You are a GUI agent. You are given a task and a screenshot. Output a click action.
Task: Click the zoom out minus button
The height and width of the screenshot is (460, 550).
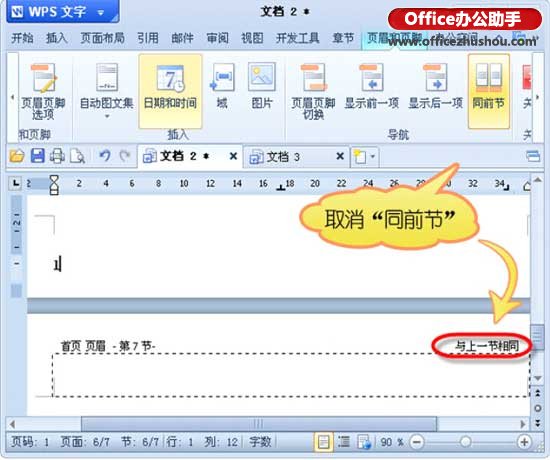[416, 442]
